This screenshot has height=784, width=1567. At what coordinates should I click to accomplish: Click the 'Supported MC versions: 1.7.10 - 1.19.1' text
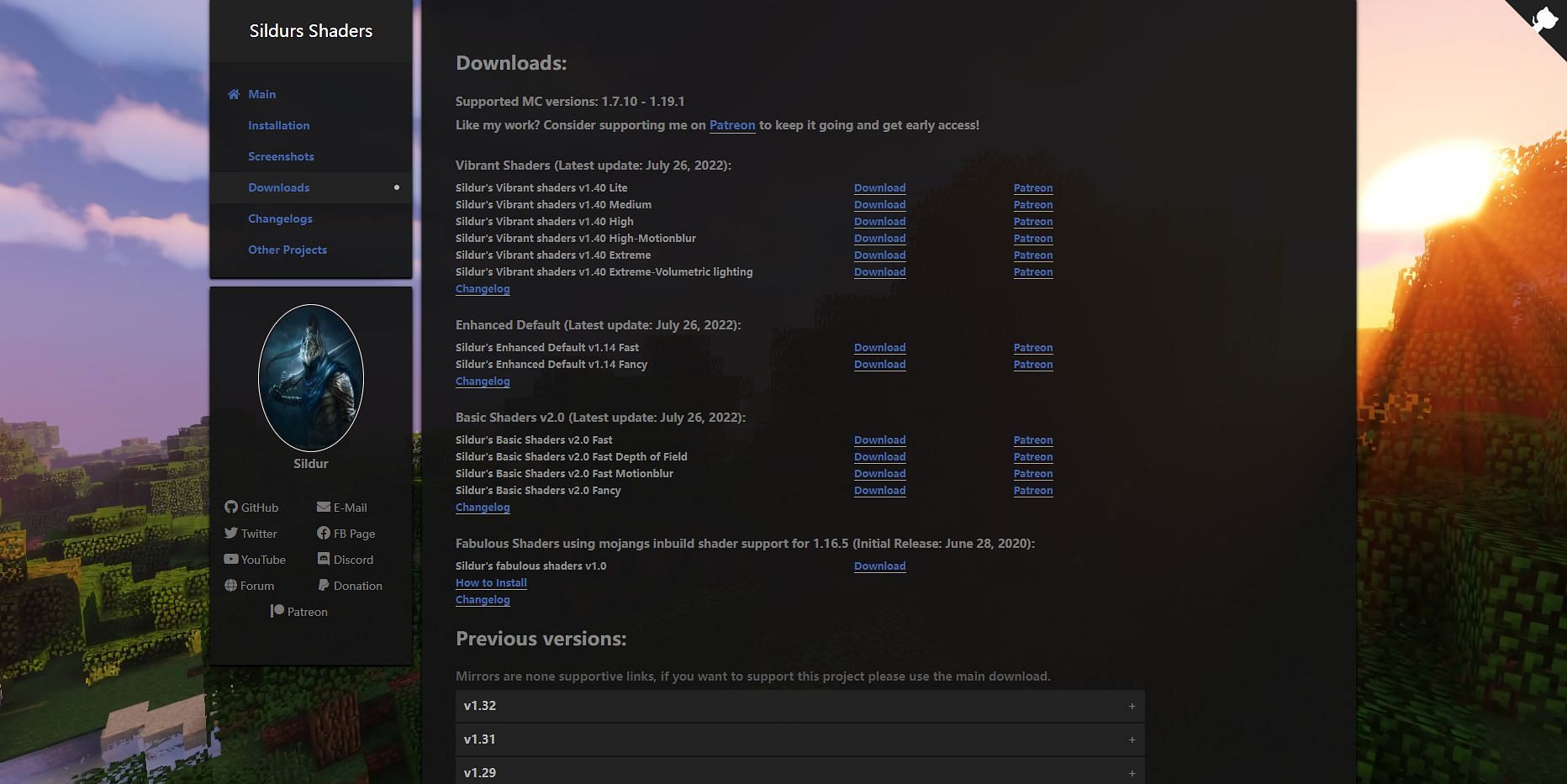(x=570, y=102)
